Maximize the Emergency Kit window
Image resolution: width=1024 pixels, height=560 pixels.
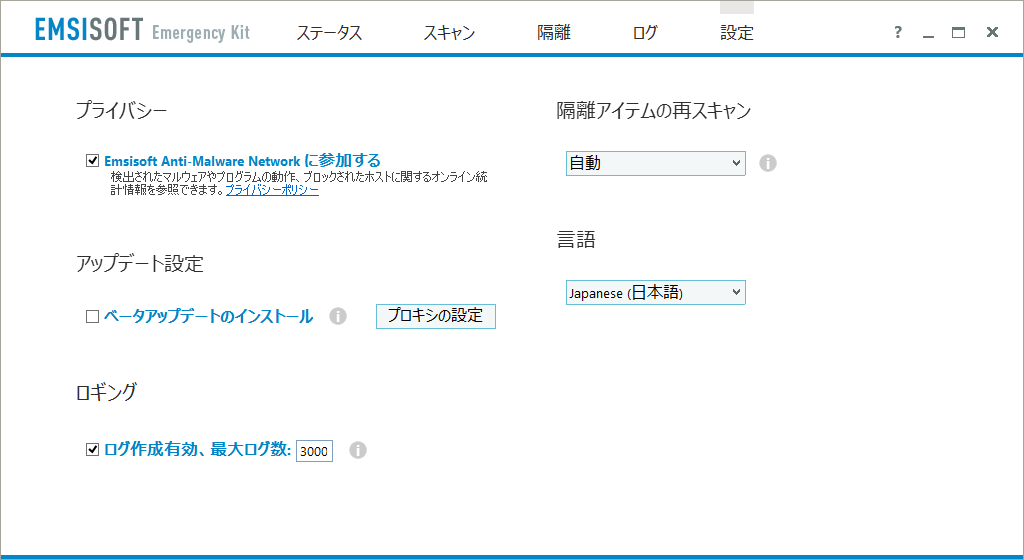(958, 32)
